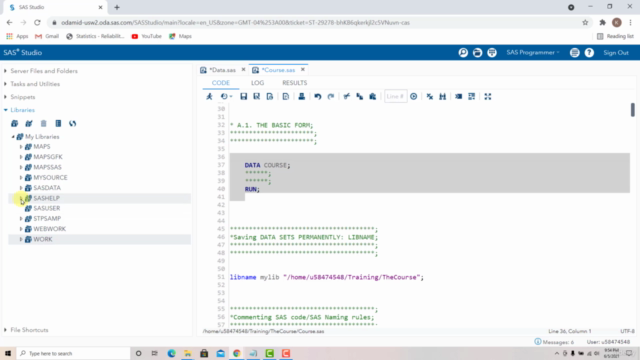The width and height of the screenshot is (640, 360).
Task: Click the program summary page icon
Action: click(286, 97)
